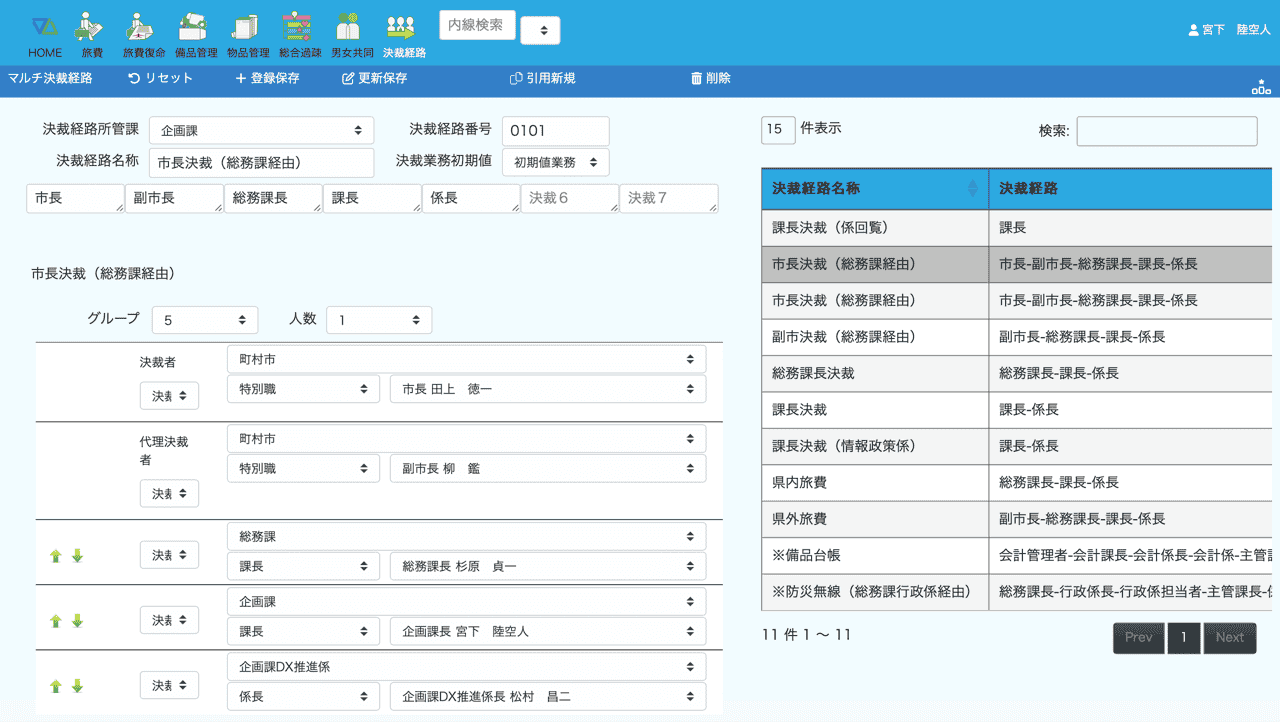Image resolution: width=1280 pixels, height=722 pixels.
Task: Click 削除 in the toolbar
Action: (x=710, y=78)
